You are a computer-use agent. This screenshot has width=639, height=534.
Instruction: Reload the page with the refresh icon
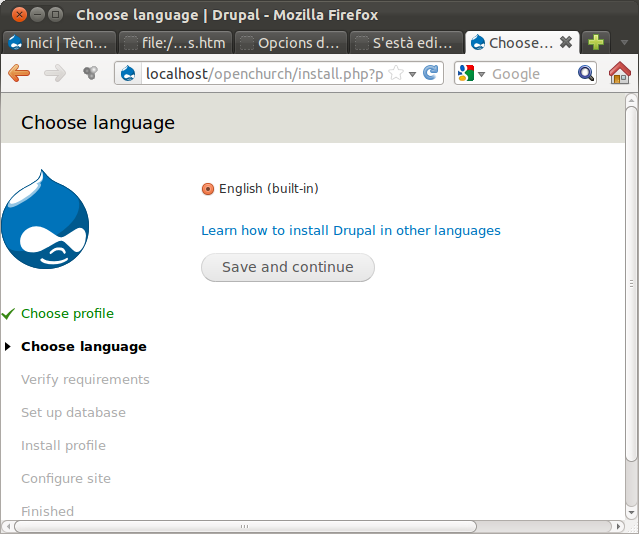(431, 73)
